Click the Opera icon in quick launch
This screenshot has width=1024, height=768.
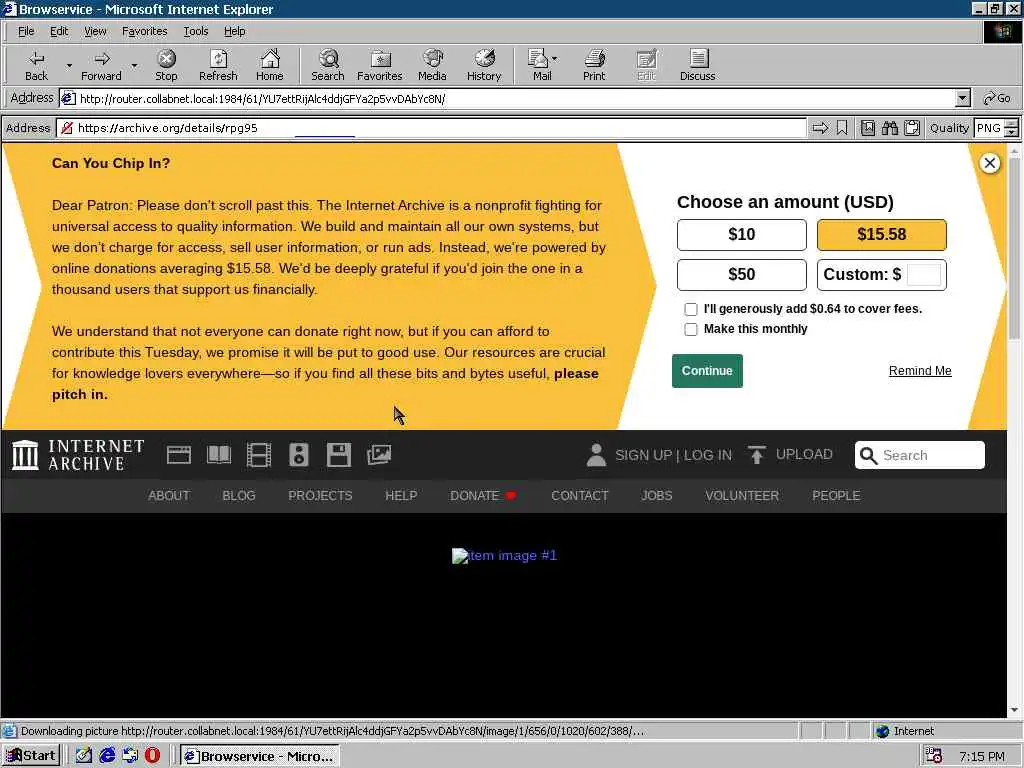[x=152, y=756]
